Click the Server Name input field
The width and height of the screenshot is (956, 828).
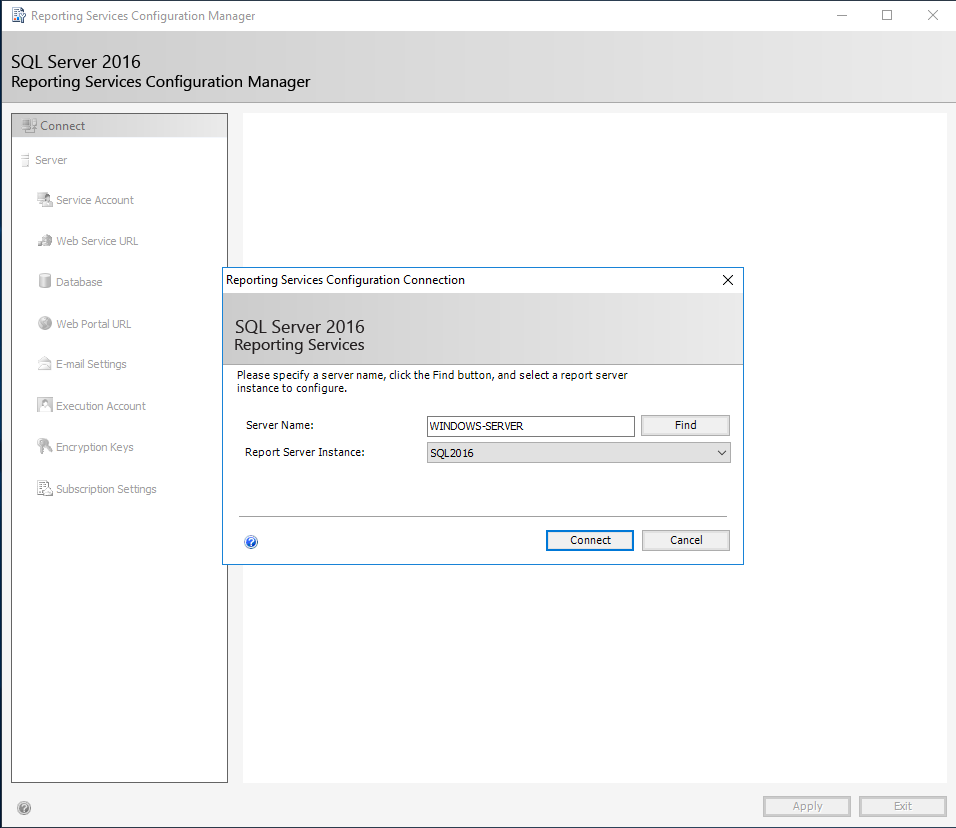530,426
